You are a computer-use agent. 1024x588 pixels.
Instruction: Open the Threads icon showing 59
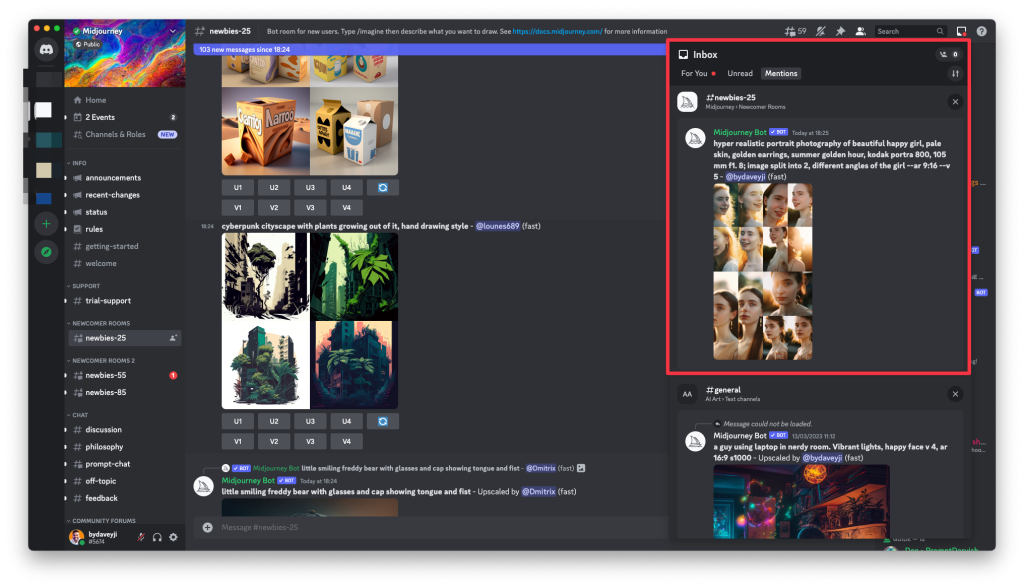795,31
